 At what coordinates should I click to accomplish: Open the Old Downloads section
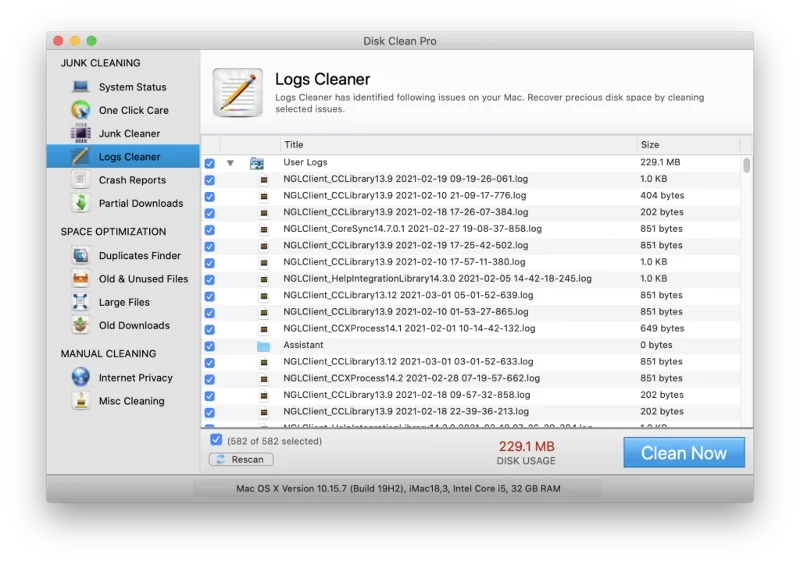point(134,325)
